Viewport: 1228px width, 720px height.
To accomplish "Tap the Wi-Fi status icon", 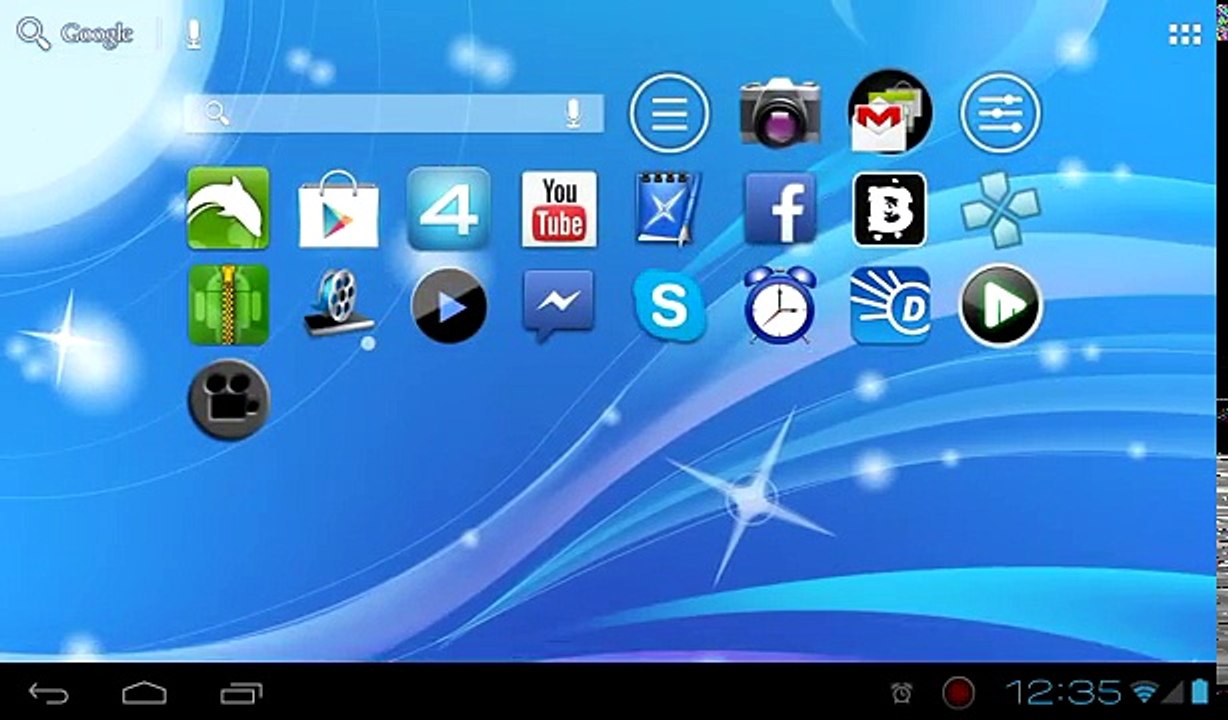I will point(1144,692).
